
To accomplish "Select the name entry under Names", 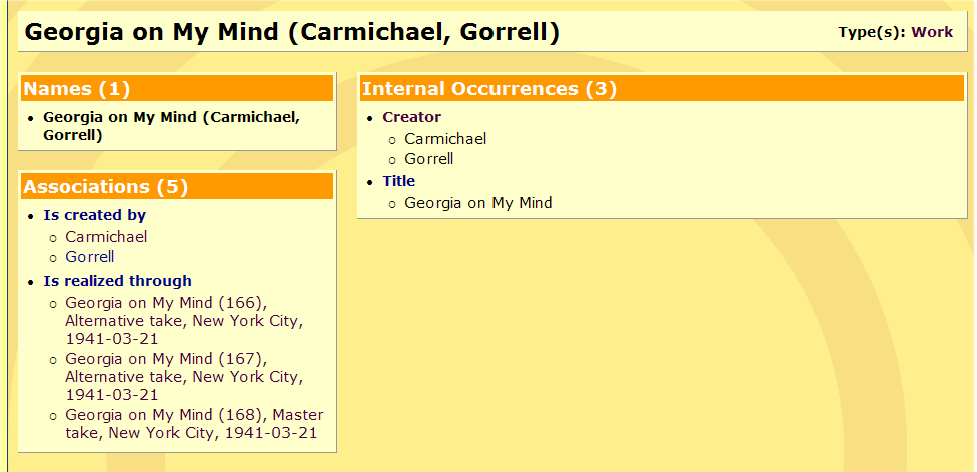I will point(170,126).
